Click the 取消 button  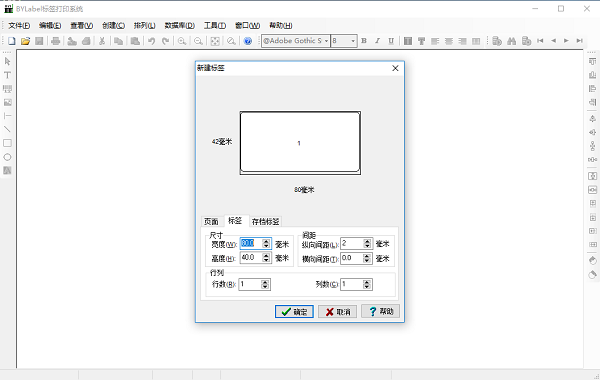click(338, 312)
